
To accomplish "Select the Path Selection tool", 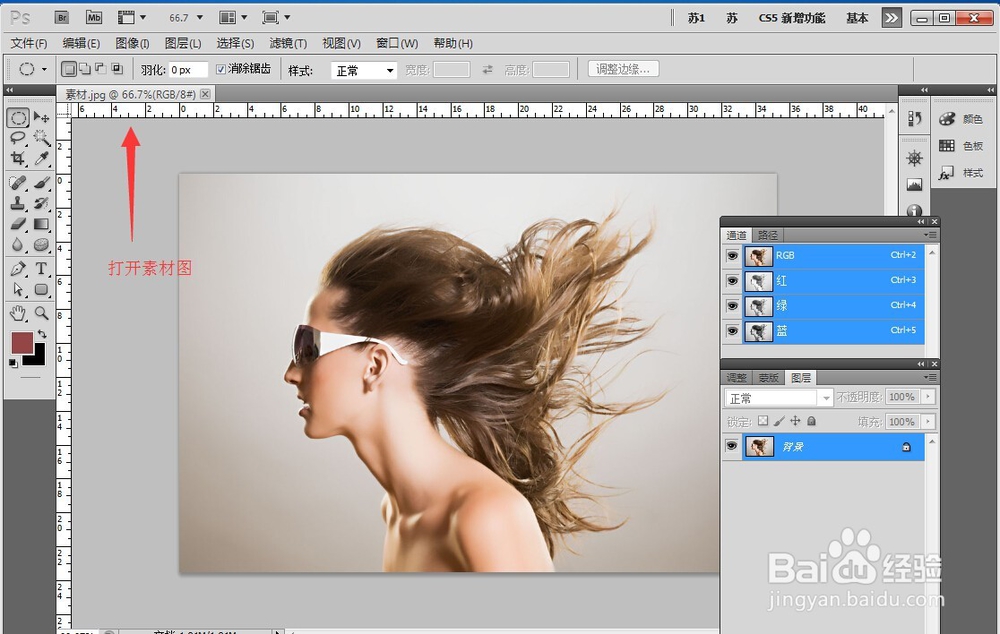I will 18,290.
